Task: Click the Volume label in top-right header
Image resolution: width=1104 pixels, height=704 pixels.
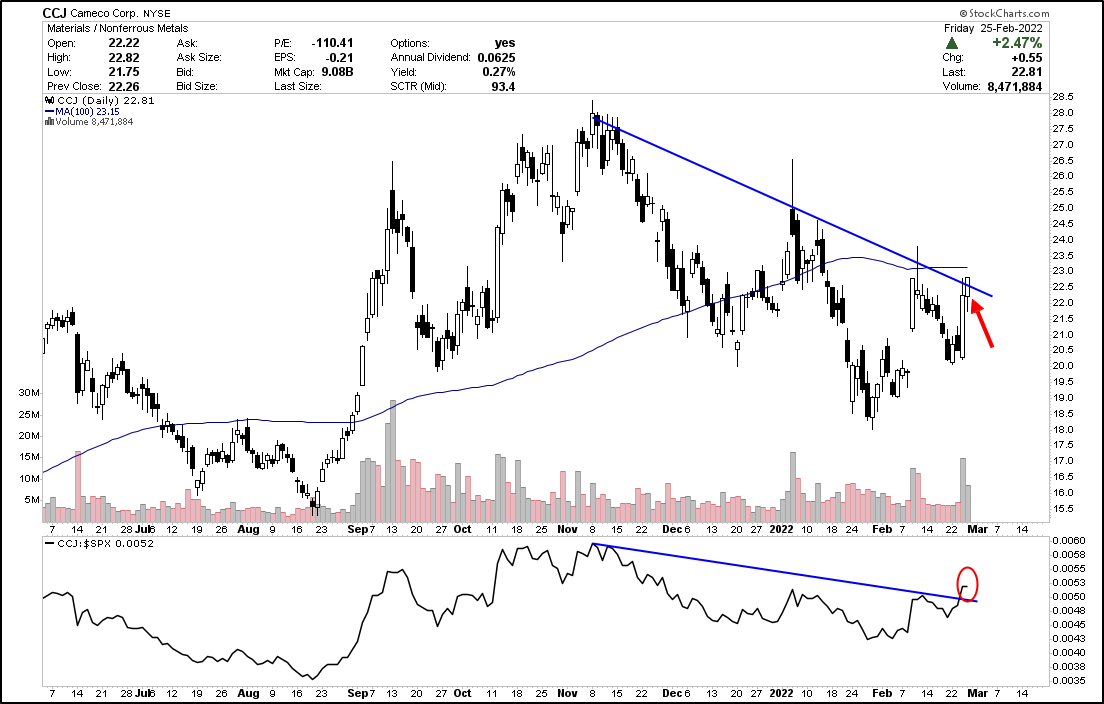Action: 961,86
